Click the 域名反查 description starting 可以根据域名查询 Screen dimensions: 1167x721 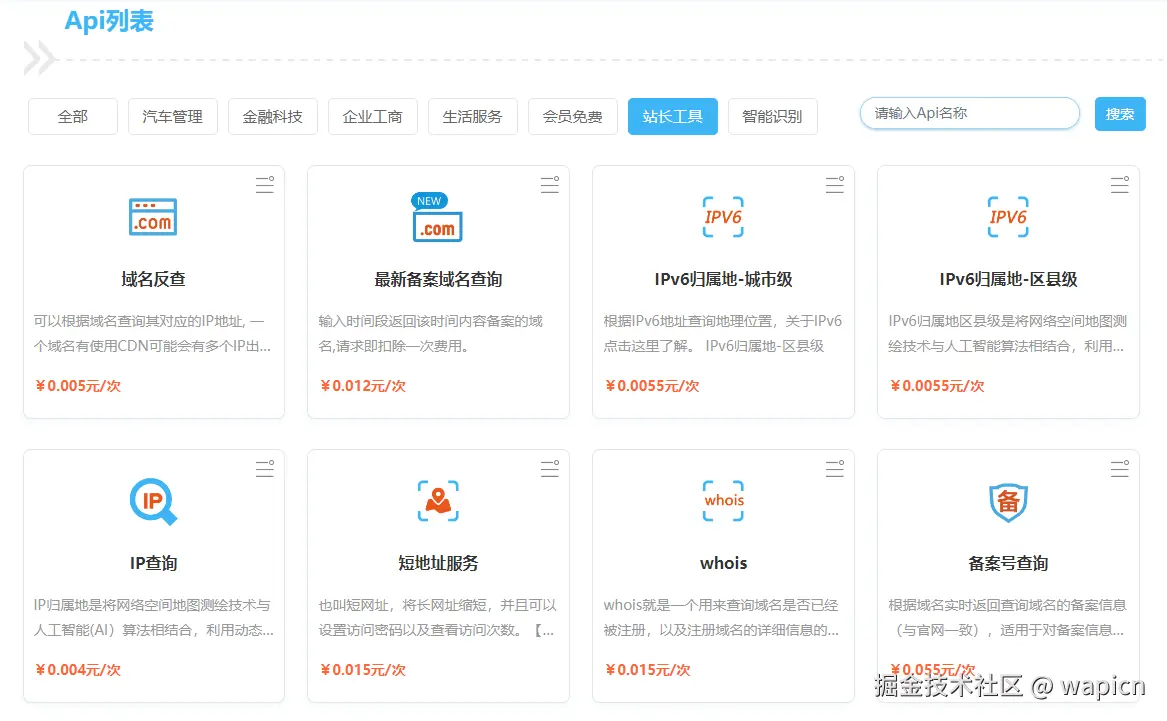click(x=153, y=333)
